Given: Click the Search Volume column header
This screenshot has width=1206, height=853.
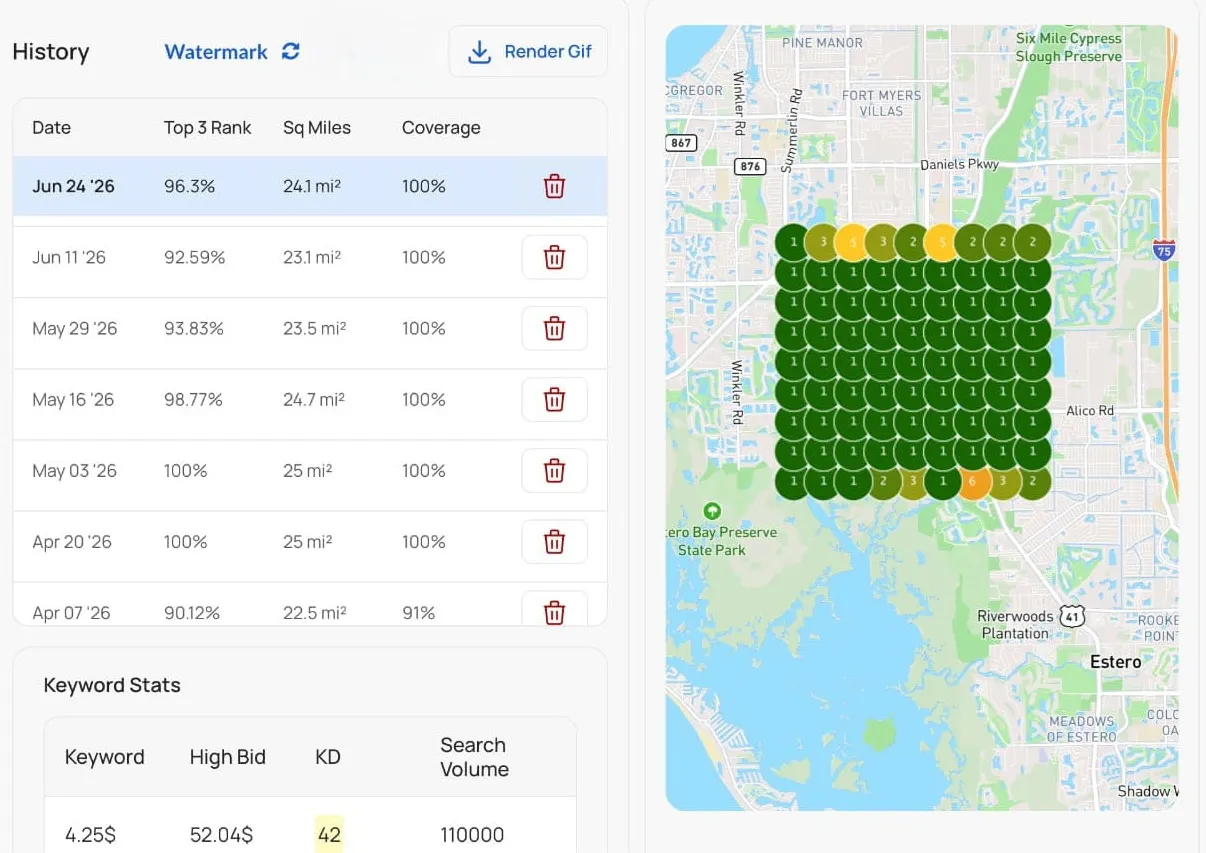Looking at the screenshot, I should 474,757.
